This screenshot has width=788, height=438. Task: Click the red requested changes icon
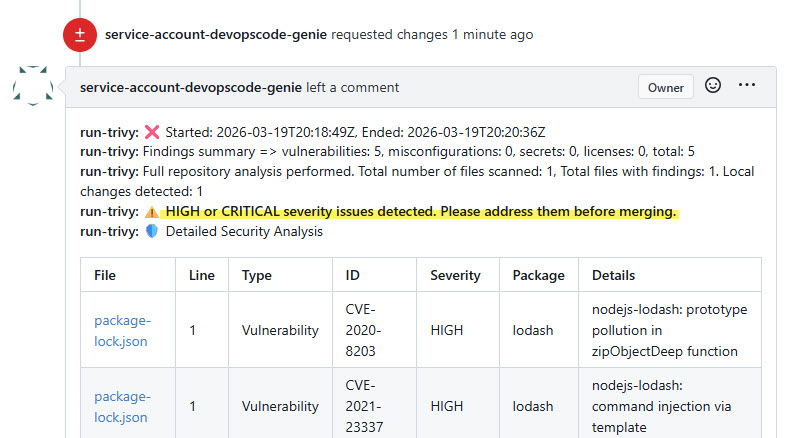(80, 35)
